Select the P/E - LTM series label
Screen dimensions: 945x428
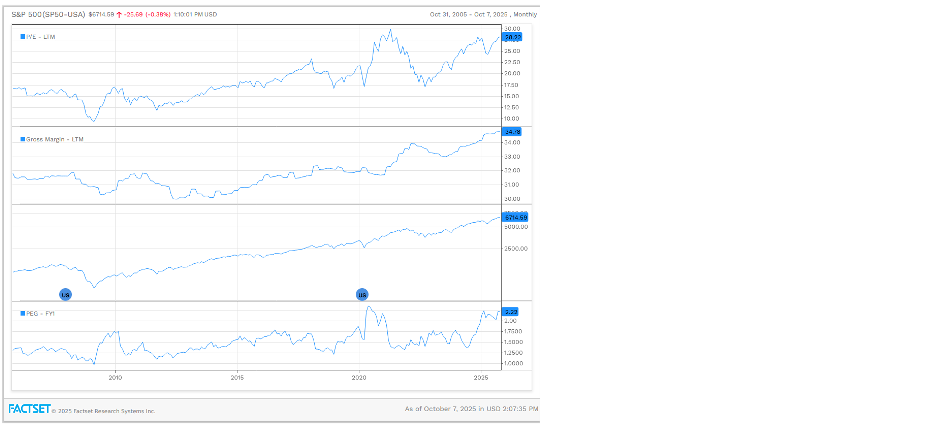pyautogui.click(x=40, y=35)
